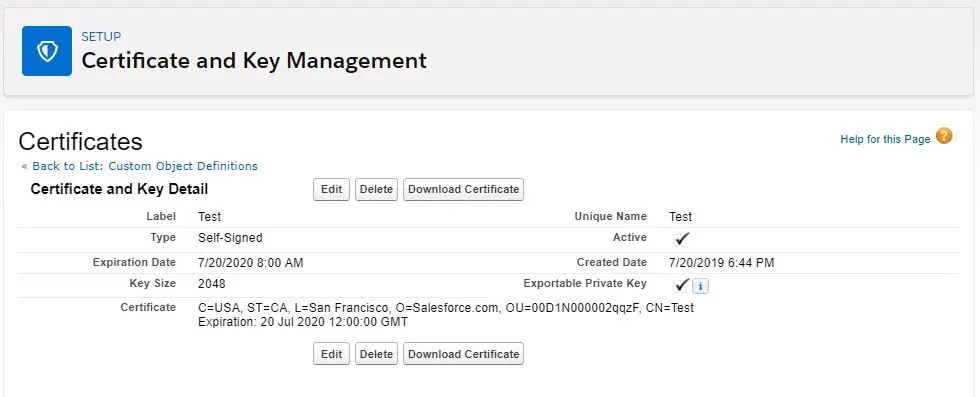980x397 pixels.
Task: Click the top Delete button
Action: tap(376, 189)
